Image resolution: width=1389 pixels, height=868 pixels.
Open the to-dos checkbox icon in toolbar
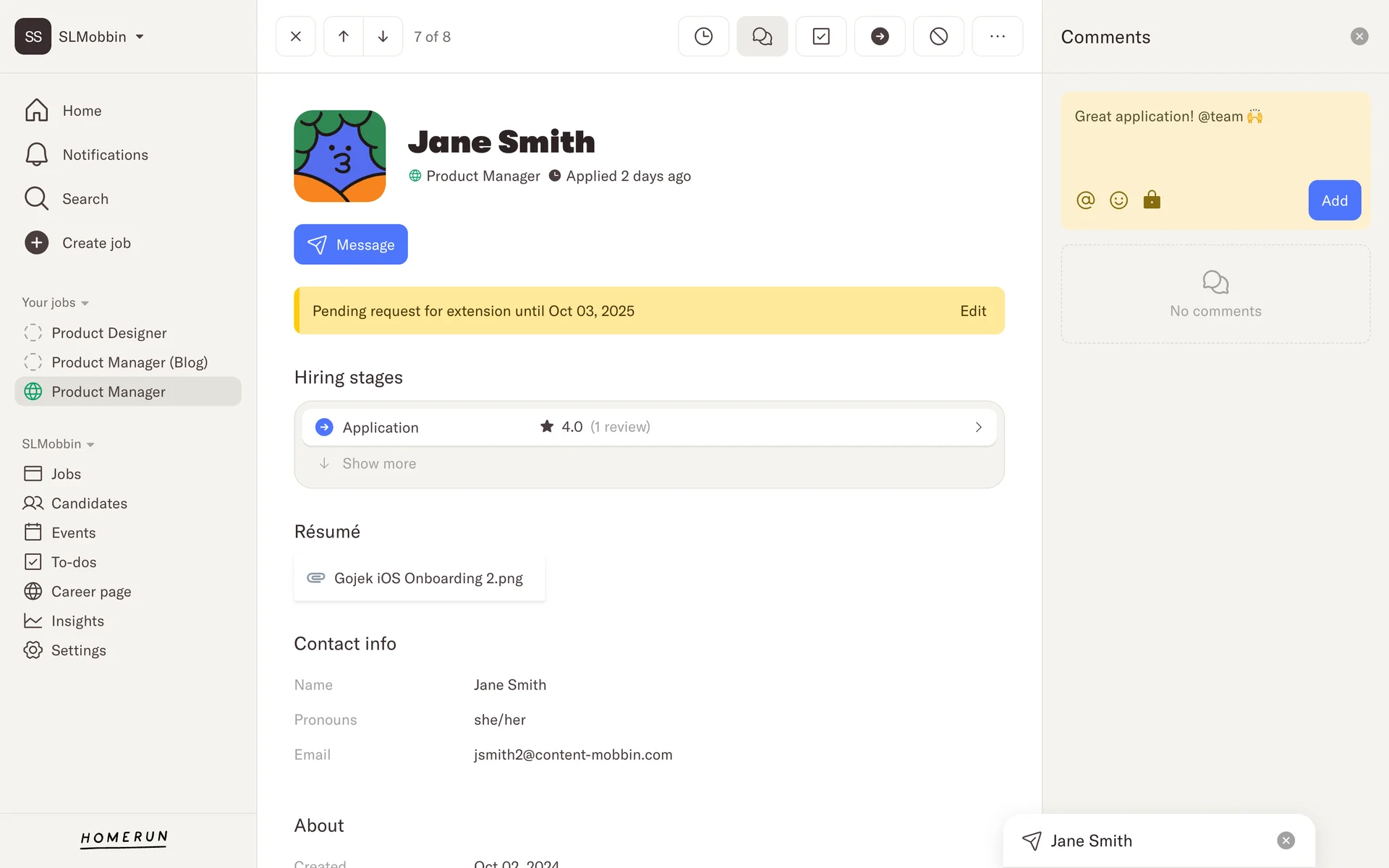click(x=820, y=36)
